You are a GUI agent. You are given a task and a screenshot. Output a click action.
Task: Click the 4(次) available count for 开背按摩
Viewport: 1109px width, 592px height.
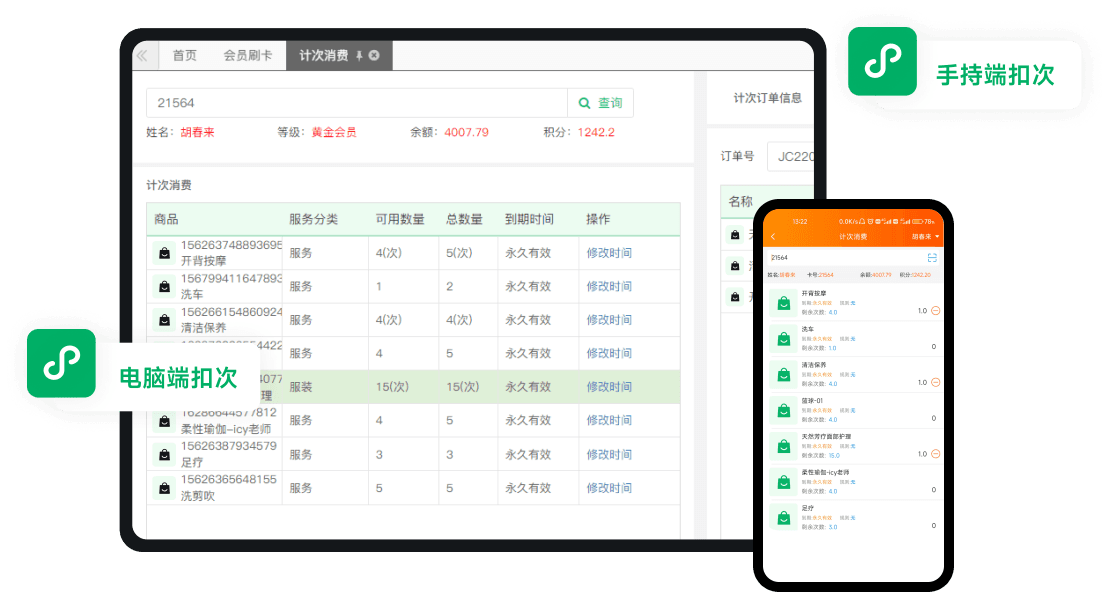pos(388,253)
